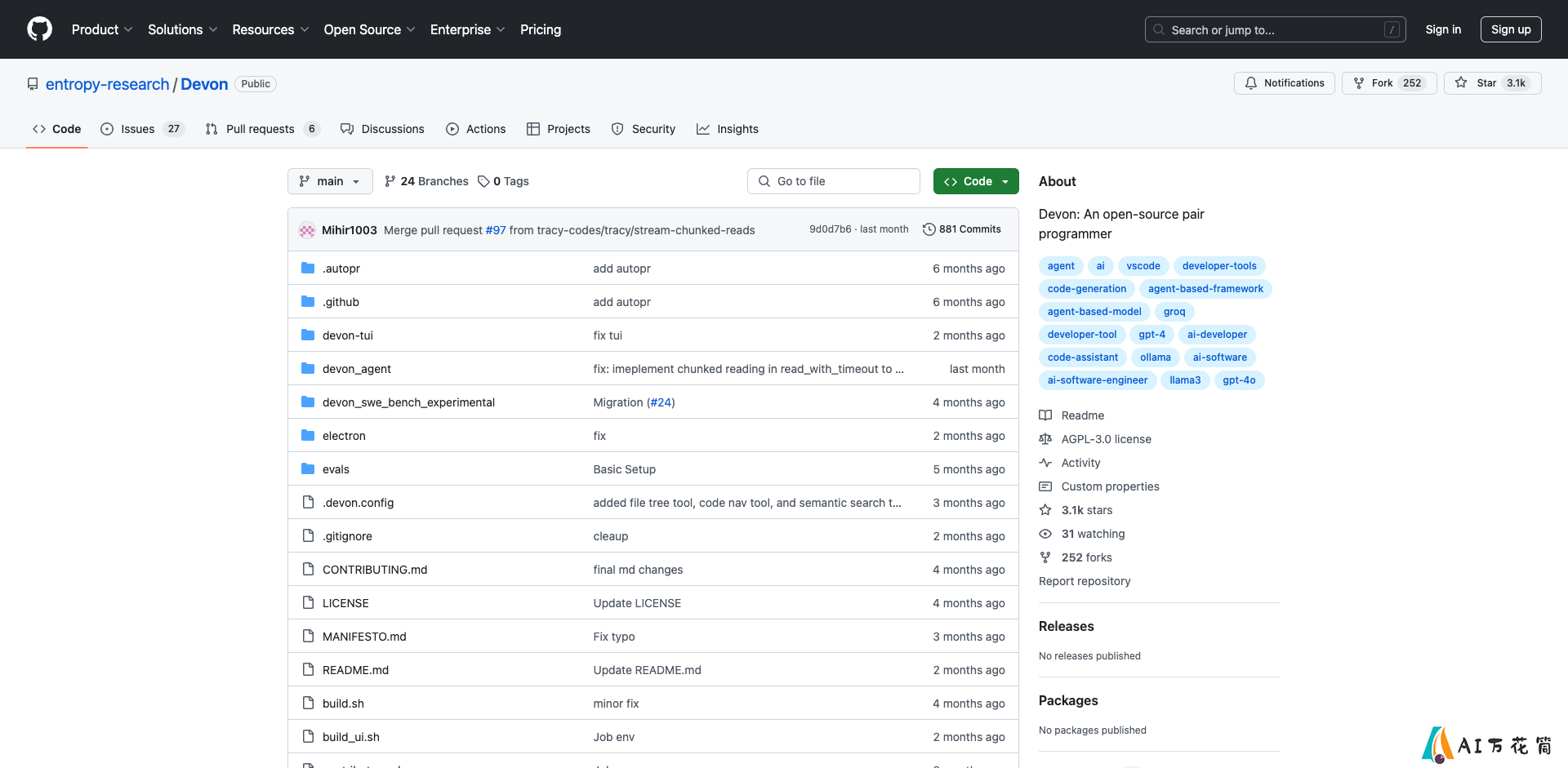Click the AGPL license scale icon
The height and width of the screenshot is (768, 1568).
[1045, 439]
